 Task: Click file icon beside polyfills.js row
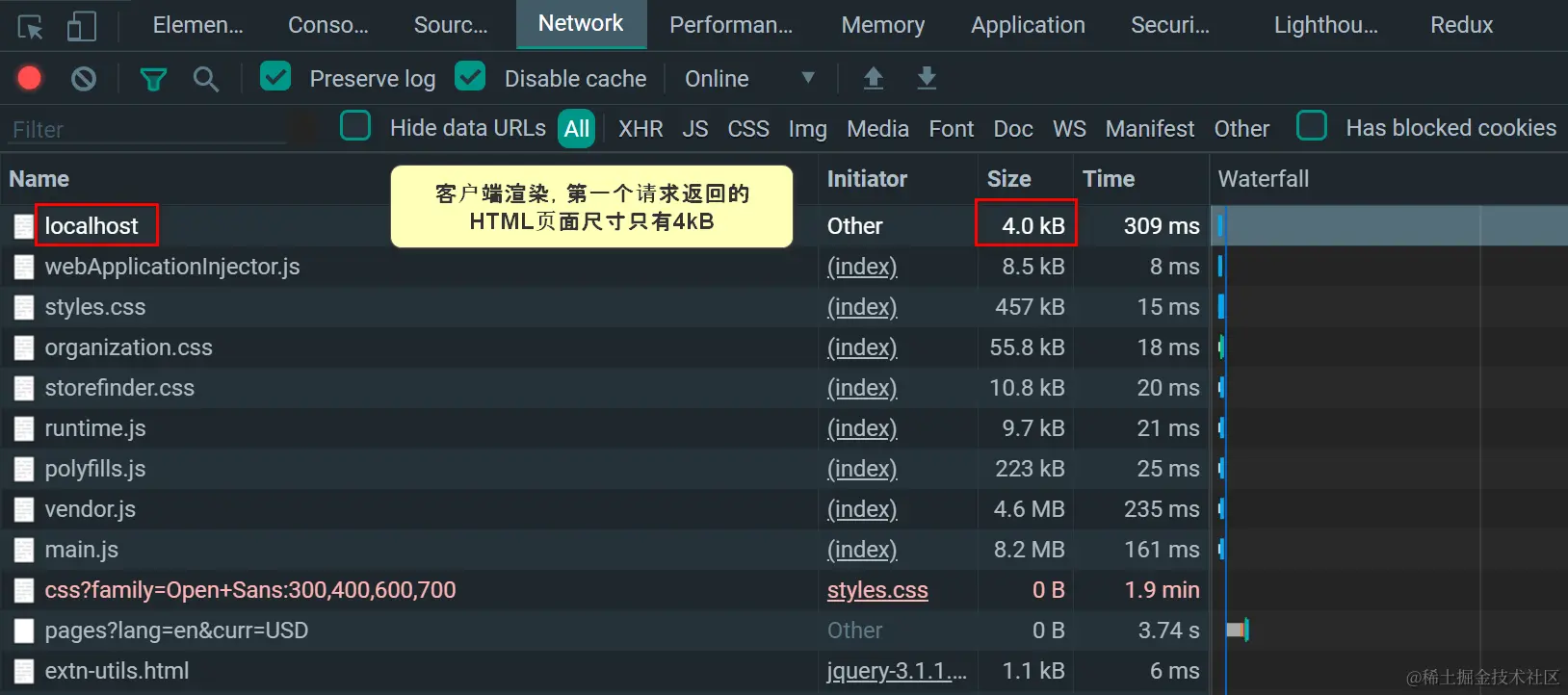point(24,469)
